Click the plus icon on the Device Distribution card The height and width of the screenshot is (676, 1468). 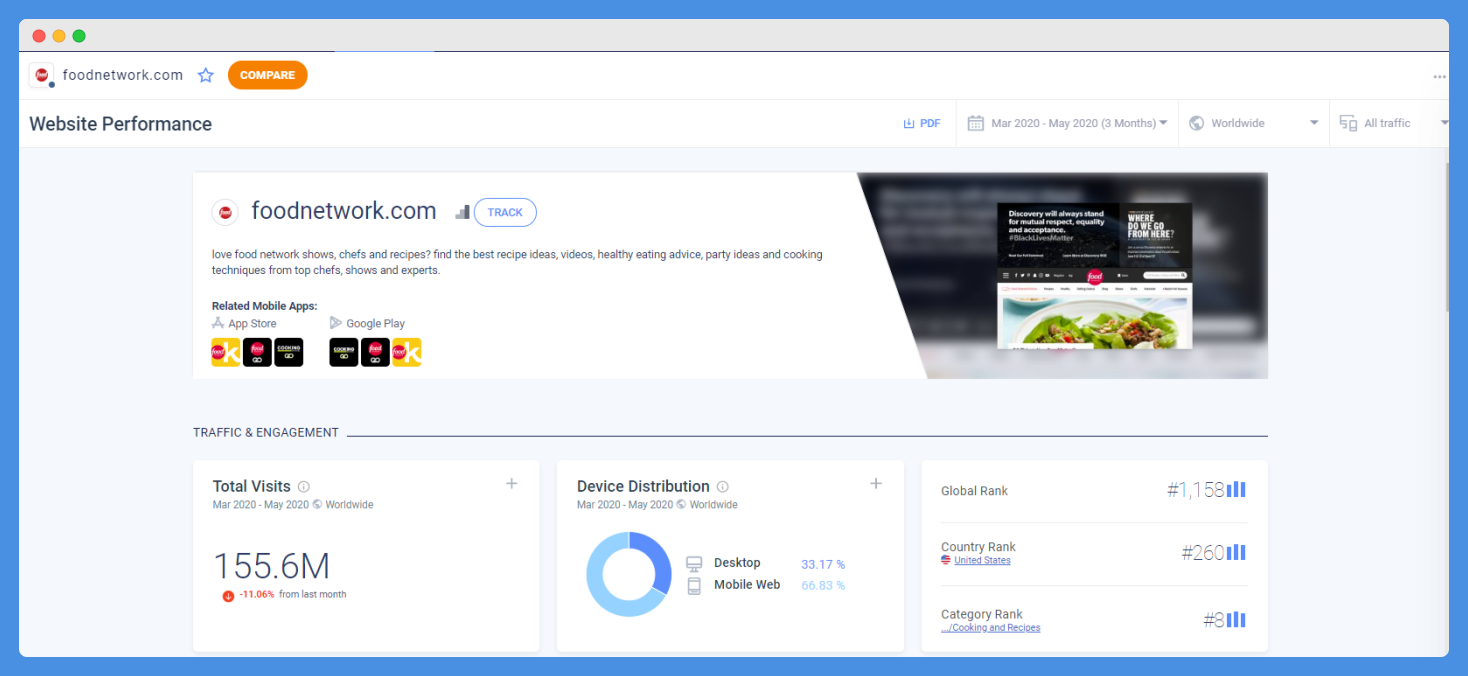coord(876,483)
